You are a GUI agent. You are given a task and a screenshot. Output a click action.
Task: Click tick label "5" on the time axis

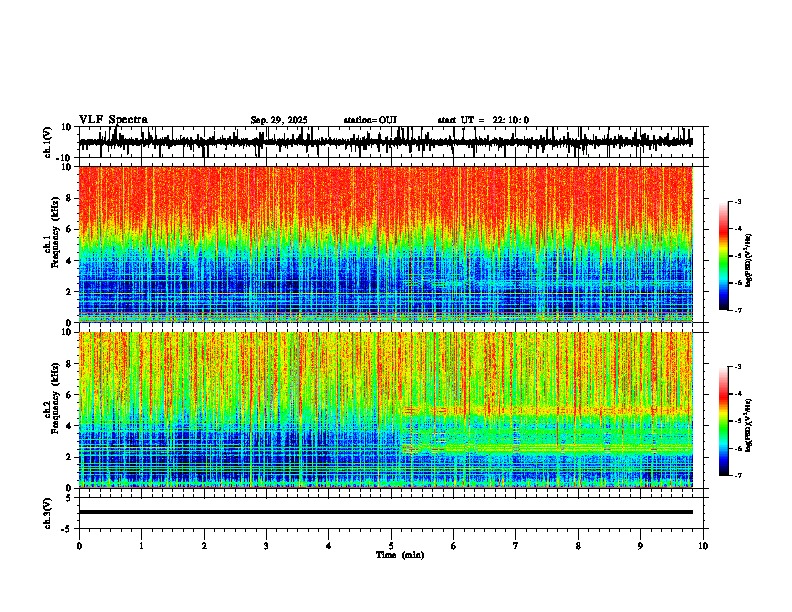tap(391, 546)
